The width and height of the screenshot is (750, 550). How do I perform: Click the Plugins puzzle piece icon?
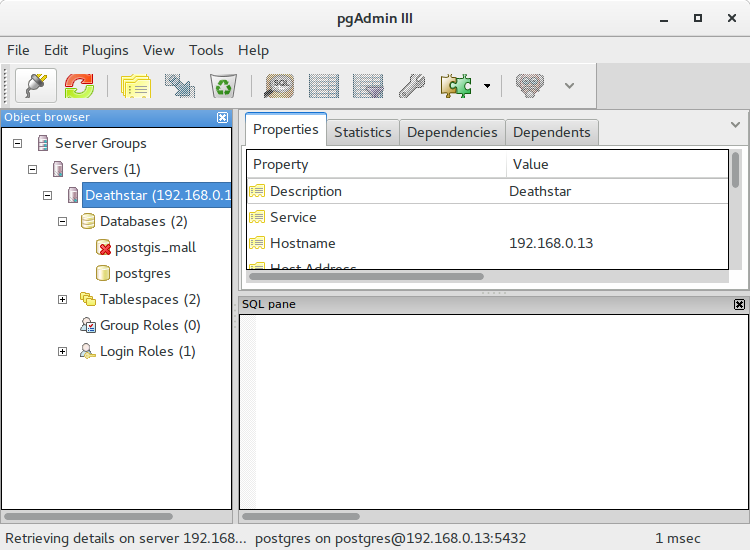coord(456,86)
